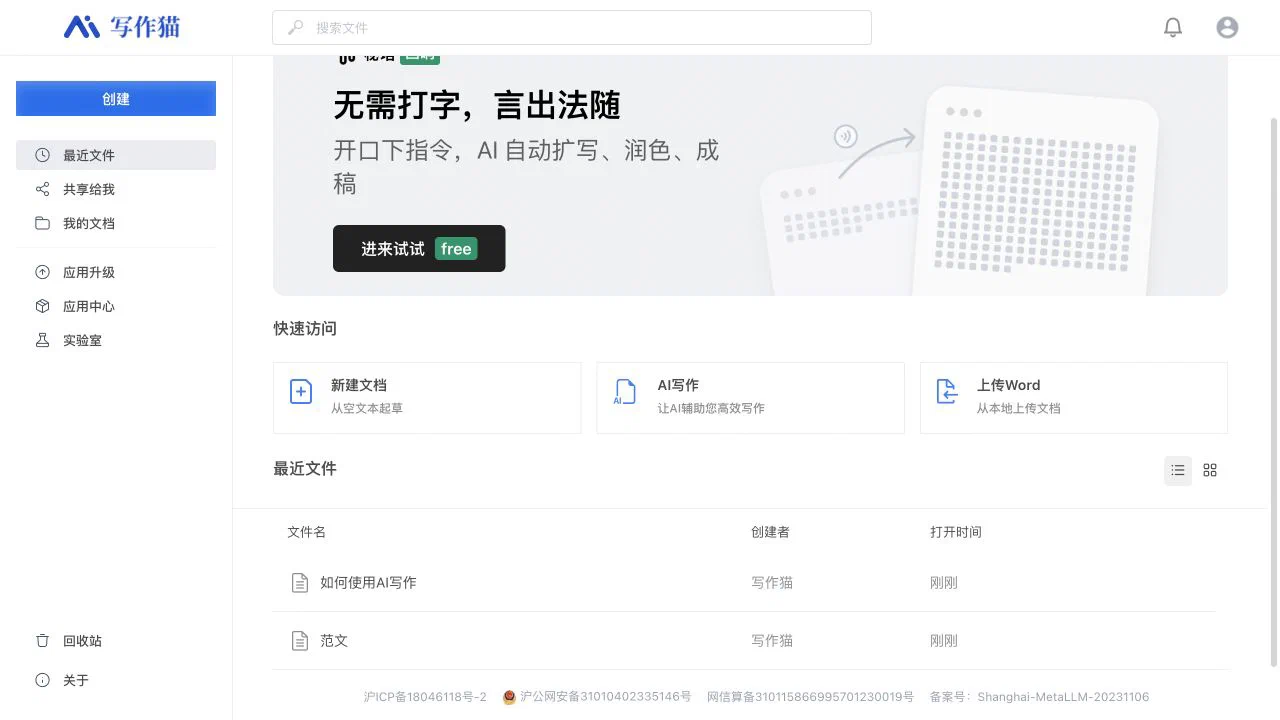Screen dimensions: 1280x720
Task: Click the 上传Word upload icon
Action: tap(947, 391)
